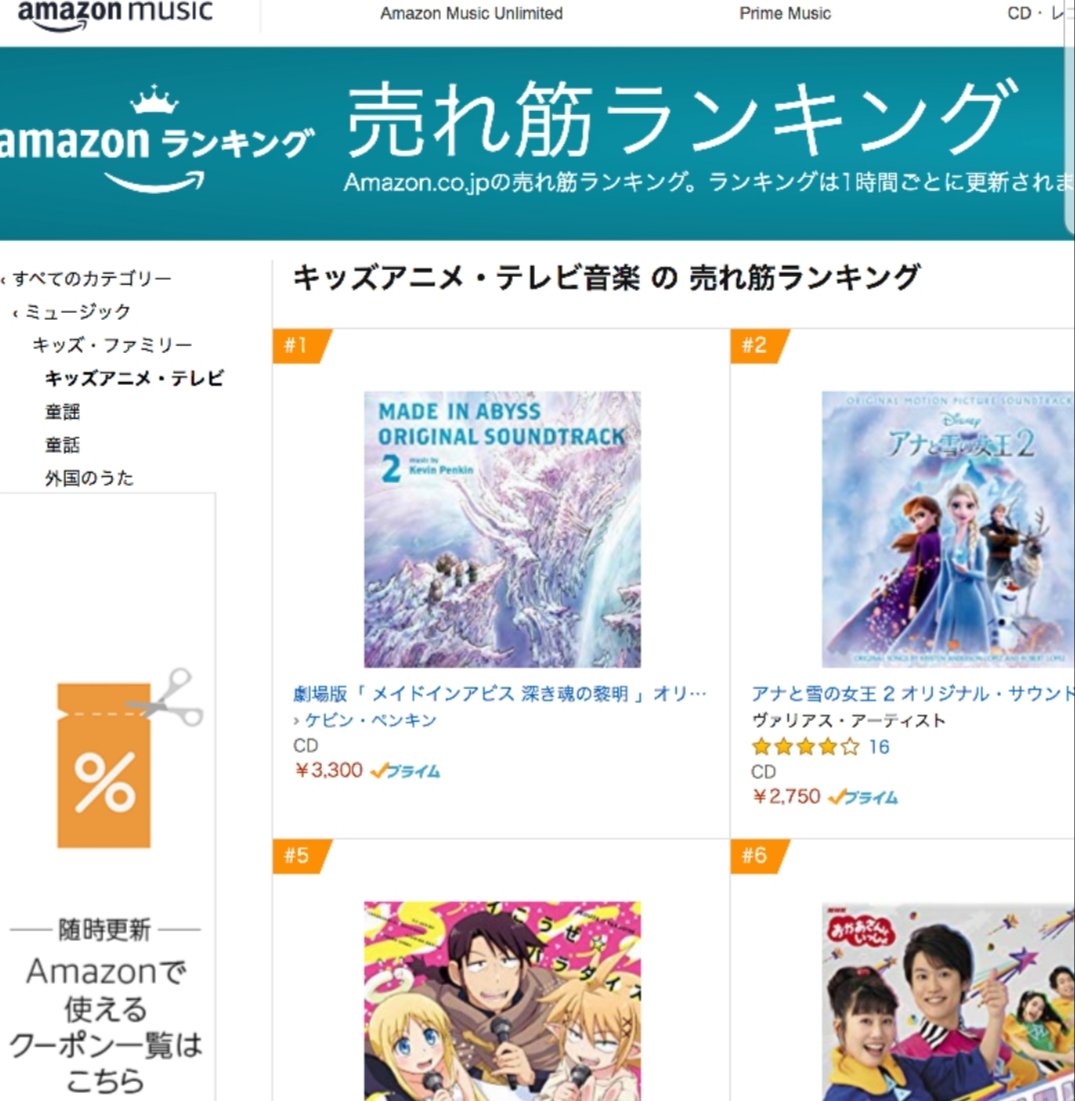Screen dimensions: 1075x1101
Task: Click the amazon music logo
Action: pyautogui.click(x=114, y=14)
